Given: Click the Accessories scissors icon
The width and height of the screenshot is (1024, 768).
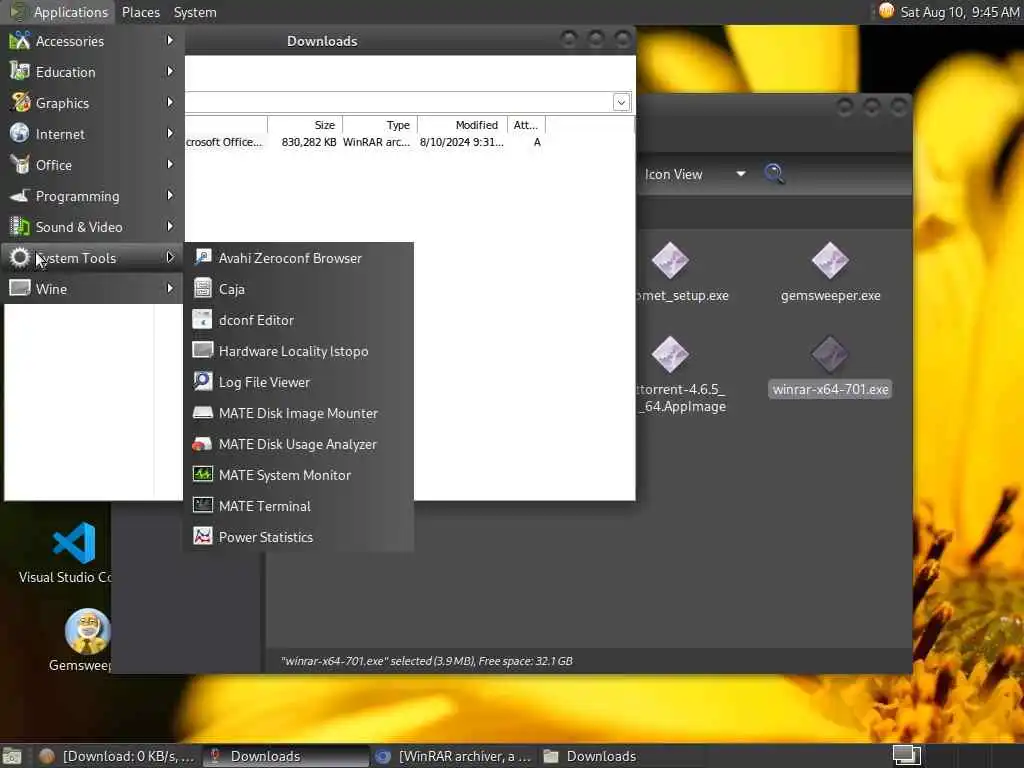Looking at the screenshot, I should pos(20,40).
